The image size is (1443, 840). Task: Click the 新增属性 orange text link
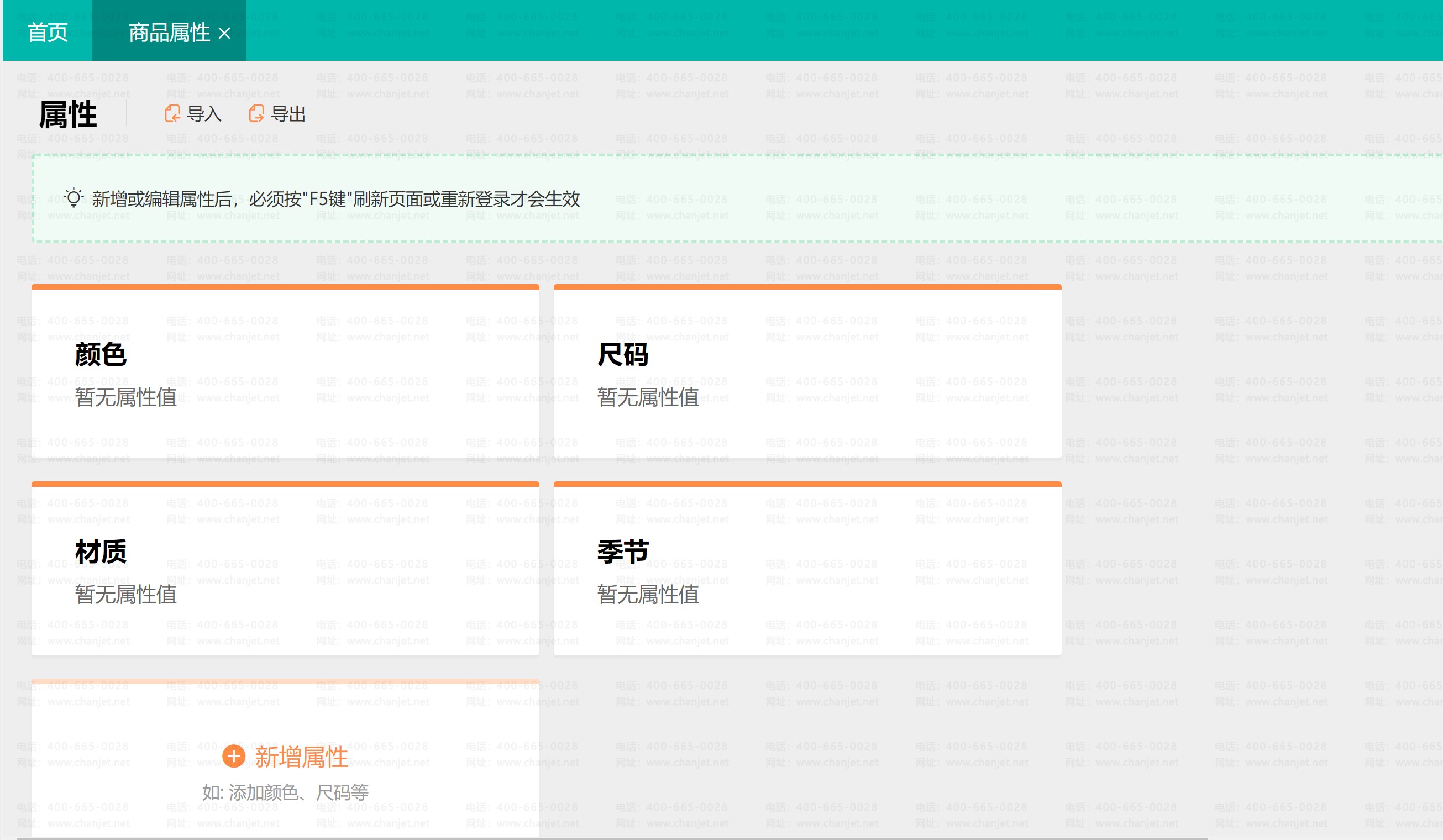(301, 757)
